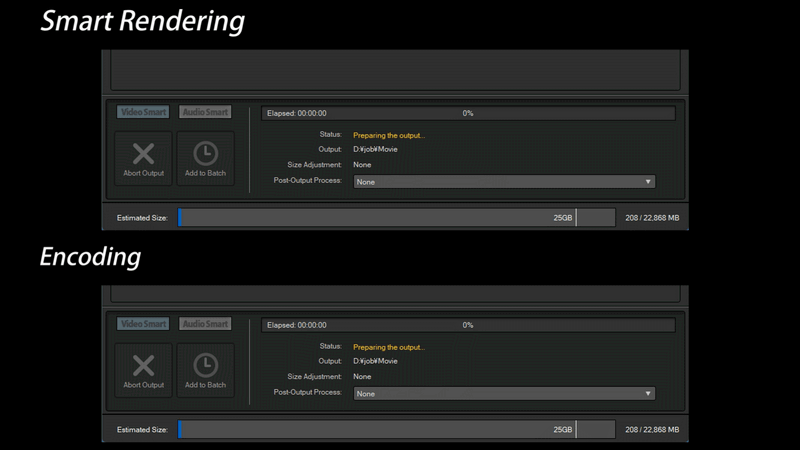The height and width of the screenshot is (450, 800).
Task: Click Elapsed progress bar in Smart Rendering panel
Action: pyautogui.click(x=468, y=113)
